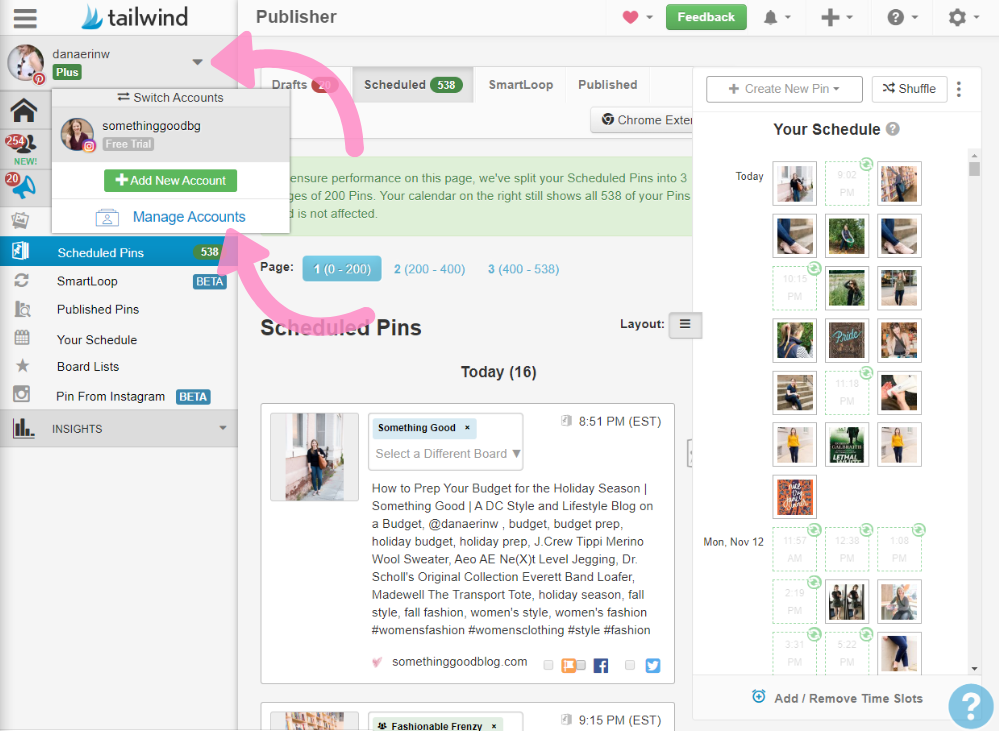Viewport: 999px width, 731px height.
Task: Click the 8:51 PM (EST) scheduled time
Action: click(x=619, y=421)
